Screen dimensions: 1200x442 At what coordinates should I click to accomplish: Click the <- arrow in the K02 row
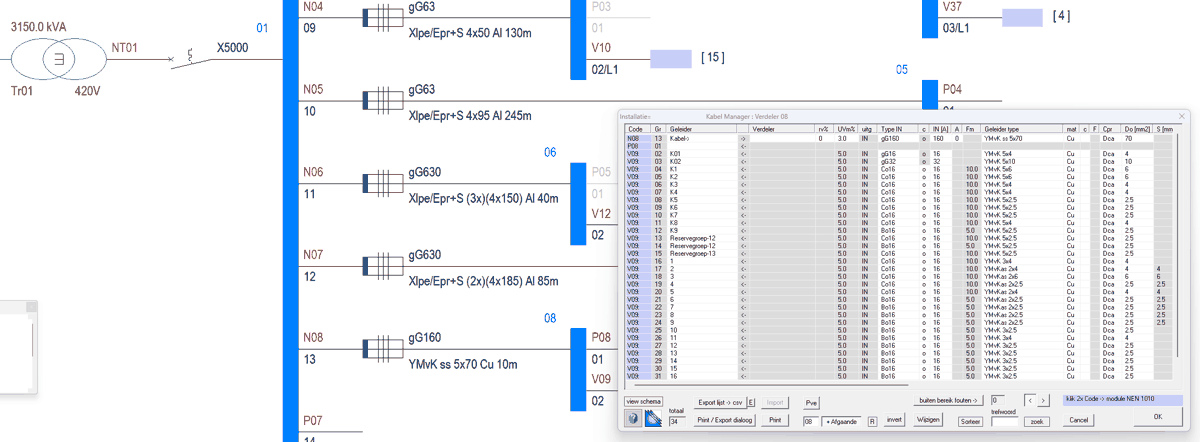[x=743, y=161]
